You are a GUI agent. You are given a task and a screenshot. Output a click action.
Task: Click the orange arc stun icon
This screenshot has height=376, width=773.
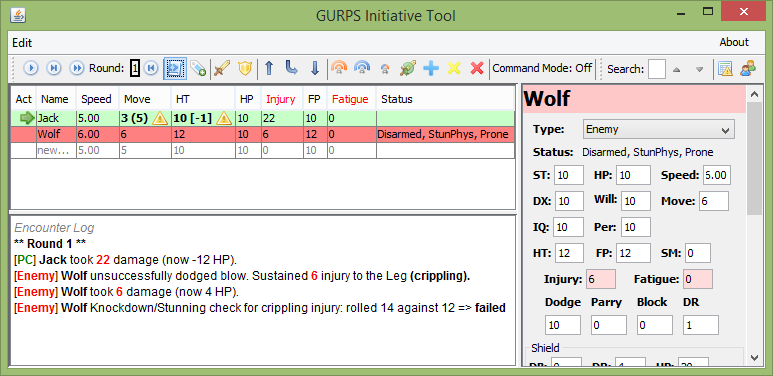[339, 68]
